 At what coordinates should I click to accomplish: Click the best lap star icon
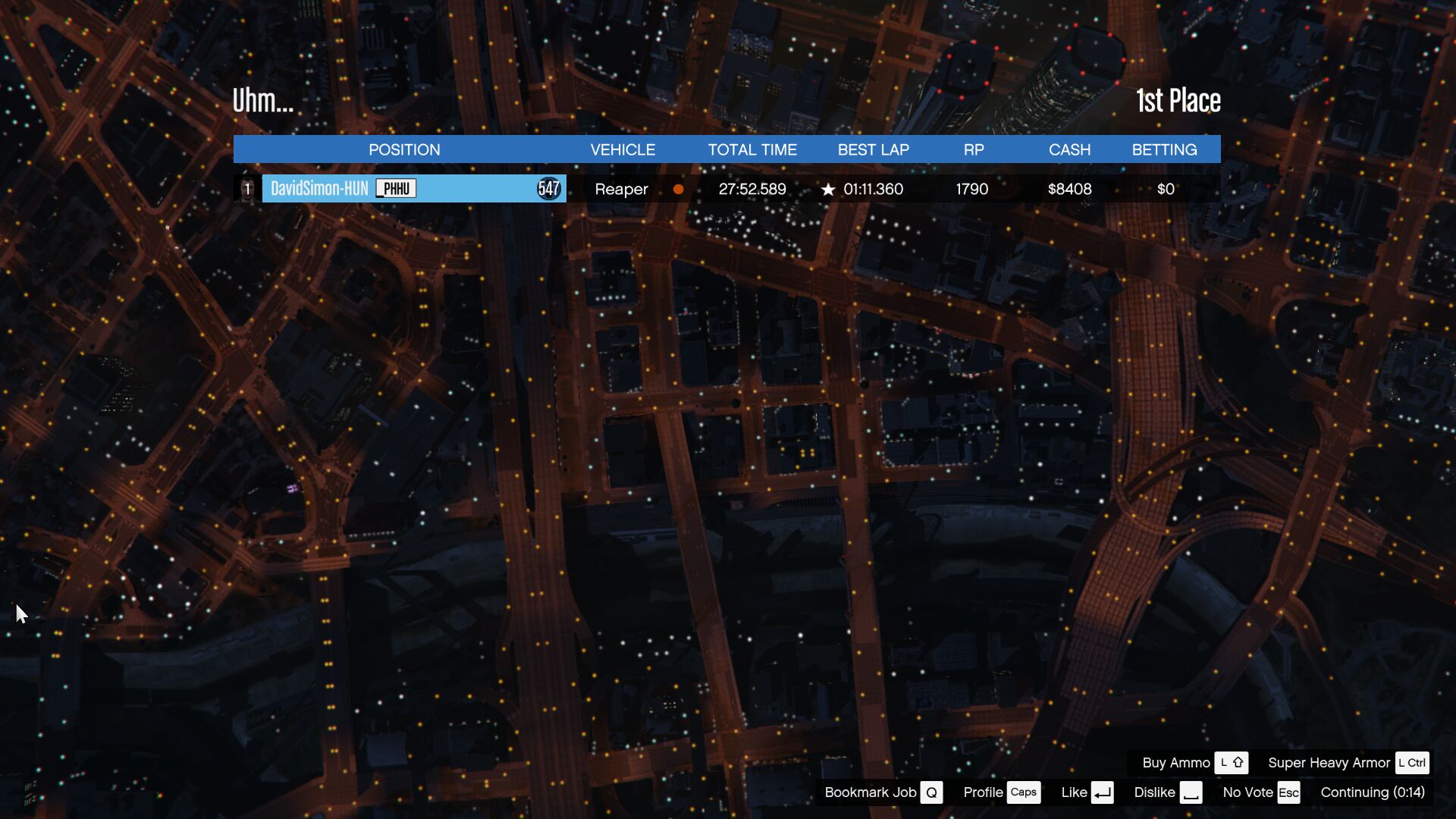[x=828, y=190]
